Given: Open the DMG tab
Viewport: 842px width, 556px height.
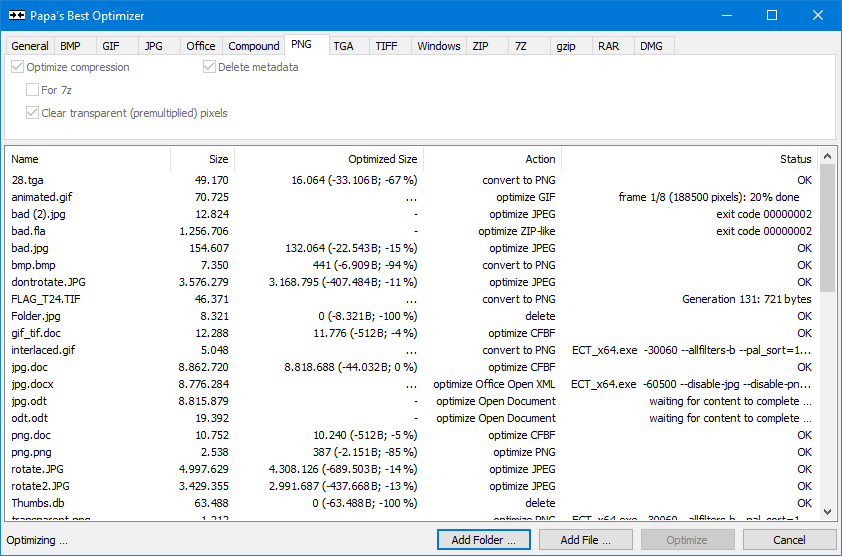Looking at the screenshot, I should pyautogui.click(x=651, y=46).
